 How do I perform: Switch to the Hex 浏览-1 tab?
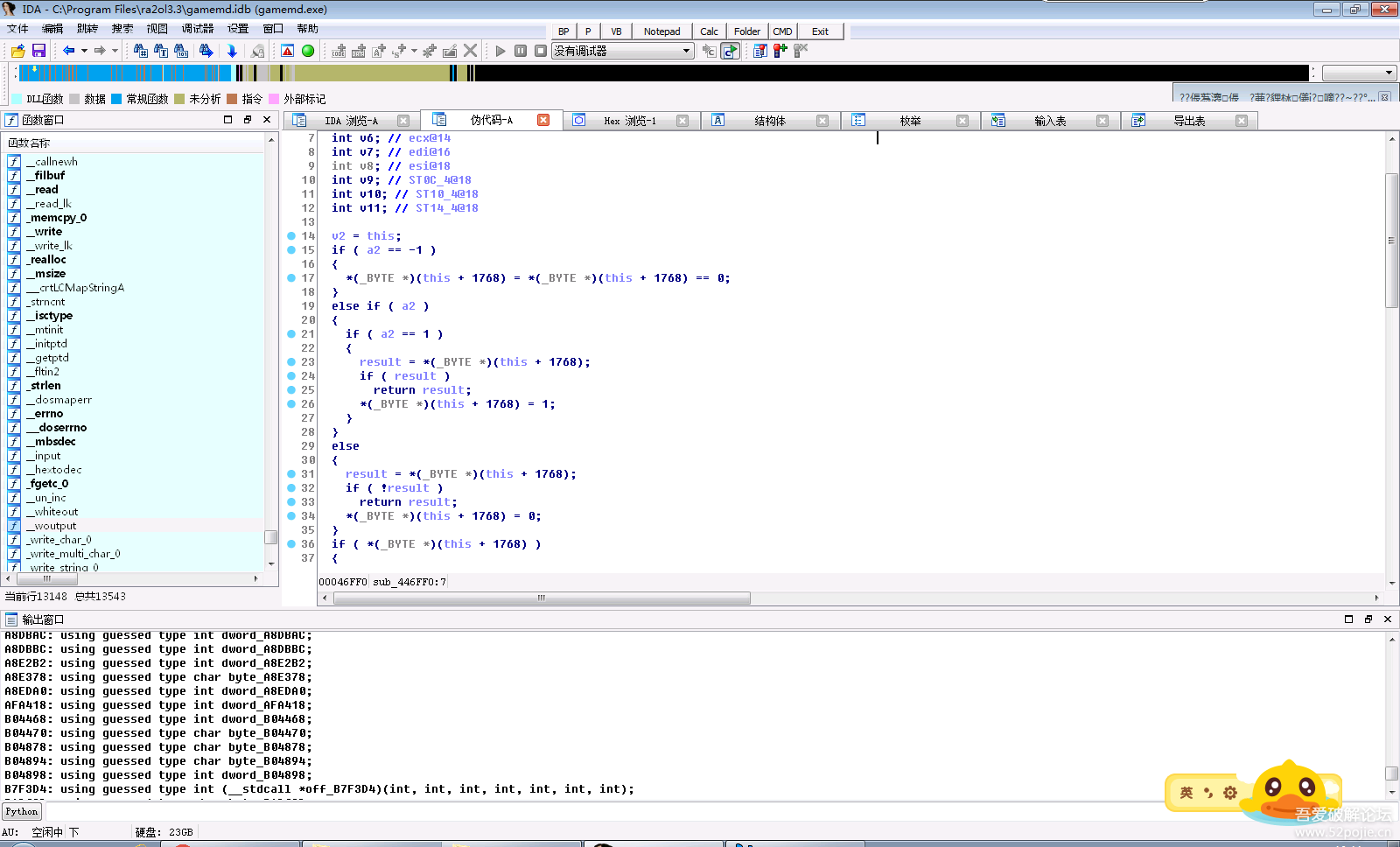tap(629, 121)
